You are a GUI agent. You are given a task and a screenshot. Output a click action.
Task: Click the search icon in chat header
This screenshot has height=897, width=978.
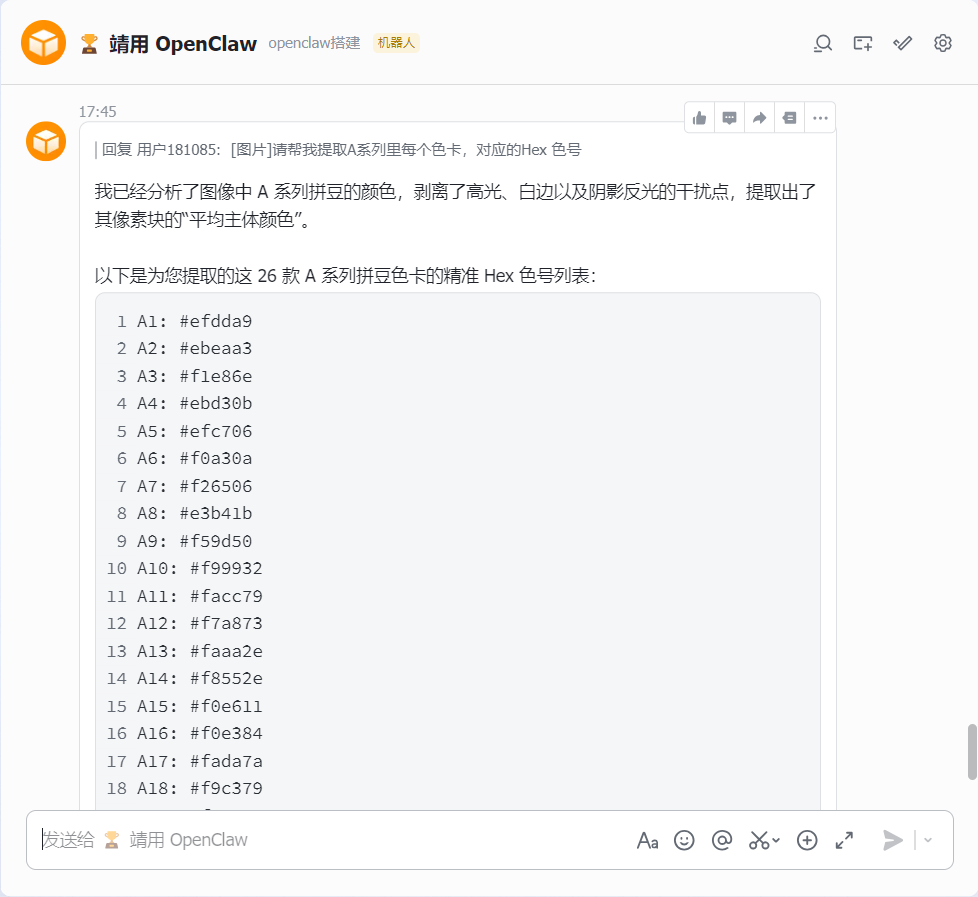click(x=823, y=43)
